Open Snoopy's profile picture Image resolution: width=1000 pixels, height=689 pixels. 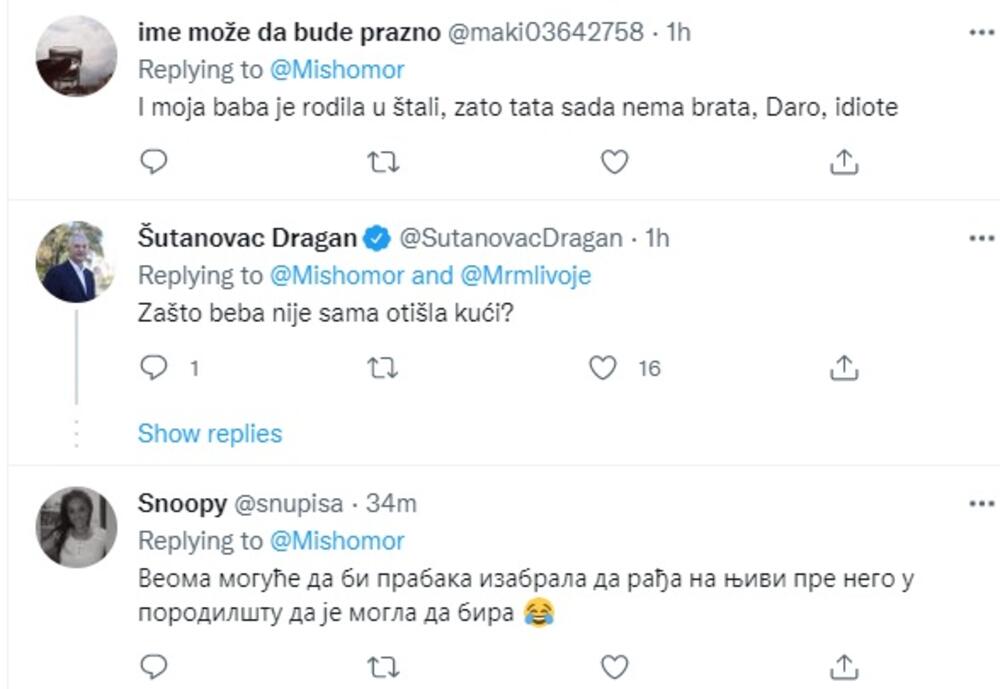click(76, 527)
